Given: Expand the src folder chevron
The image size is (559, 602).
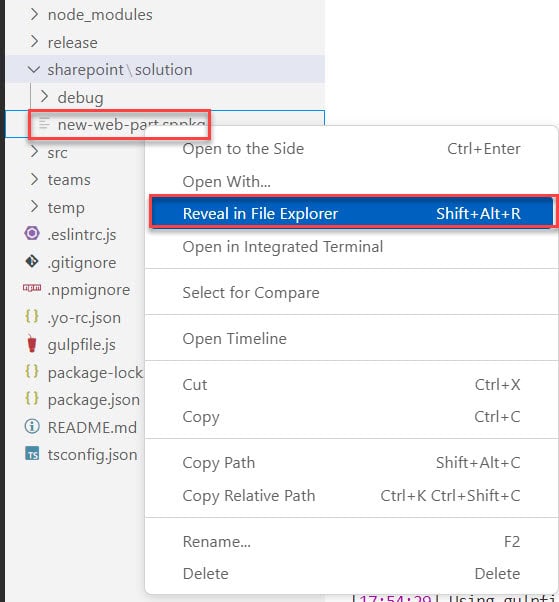Looking at the screenshot, I should 34,152.
